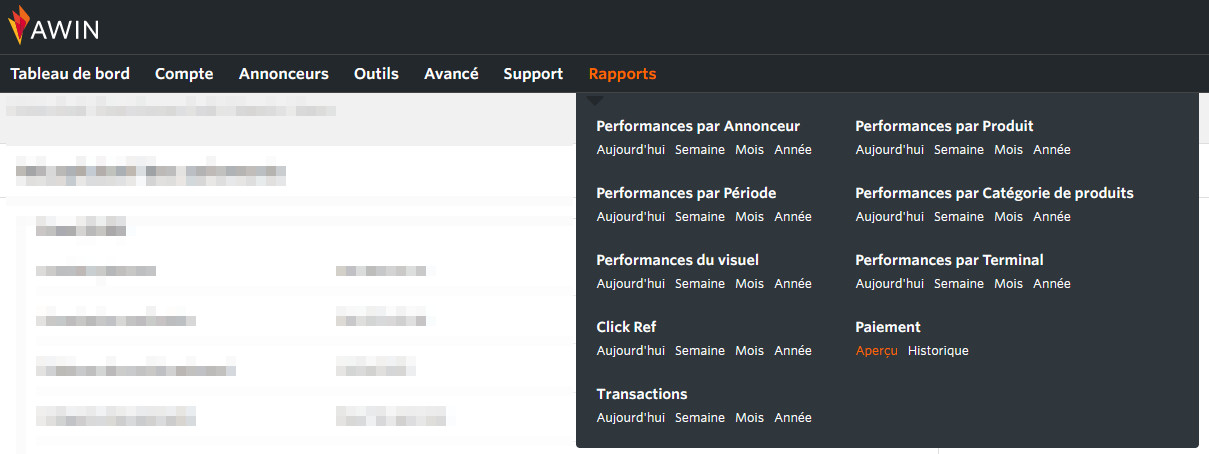The width and height of the screenshot is (1209, 454).
Task: Select Semaine under Click Ref
Action: pos(700,351)
